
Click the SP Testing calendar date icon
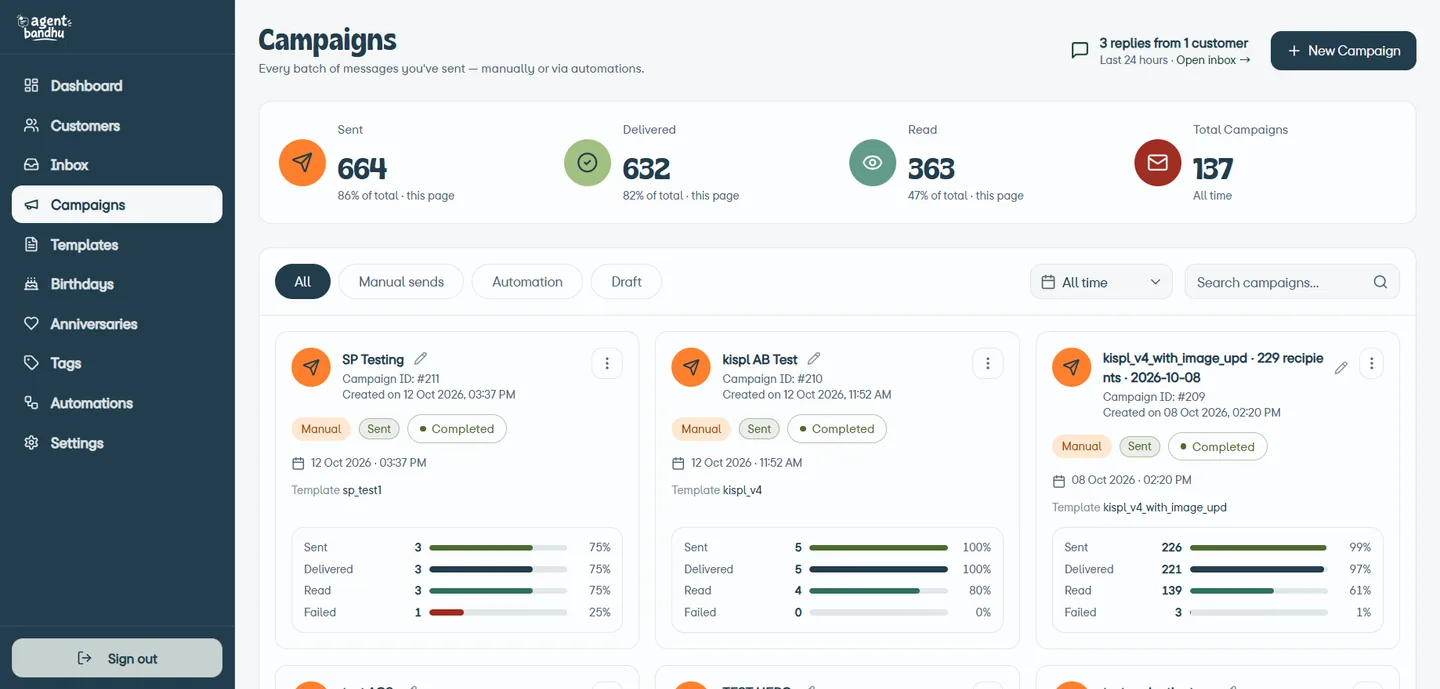pyautogui.click(x=298, y=463)
